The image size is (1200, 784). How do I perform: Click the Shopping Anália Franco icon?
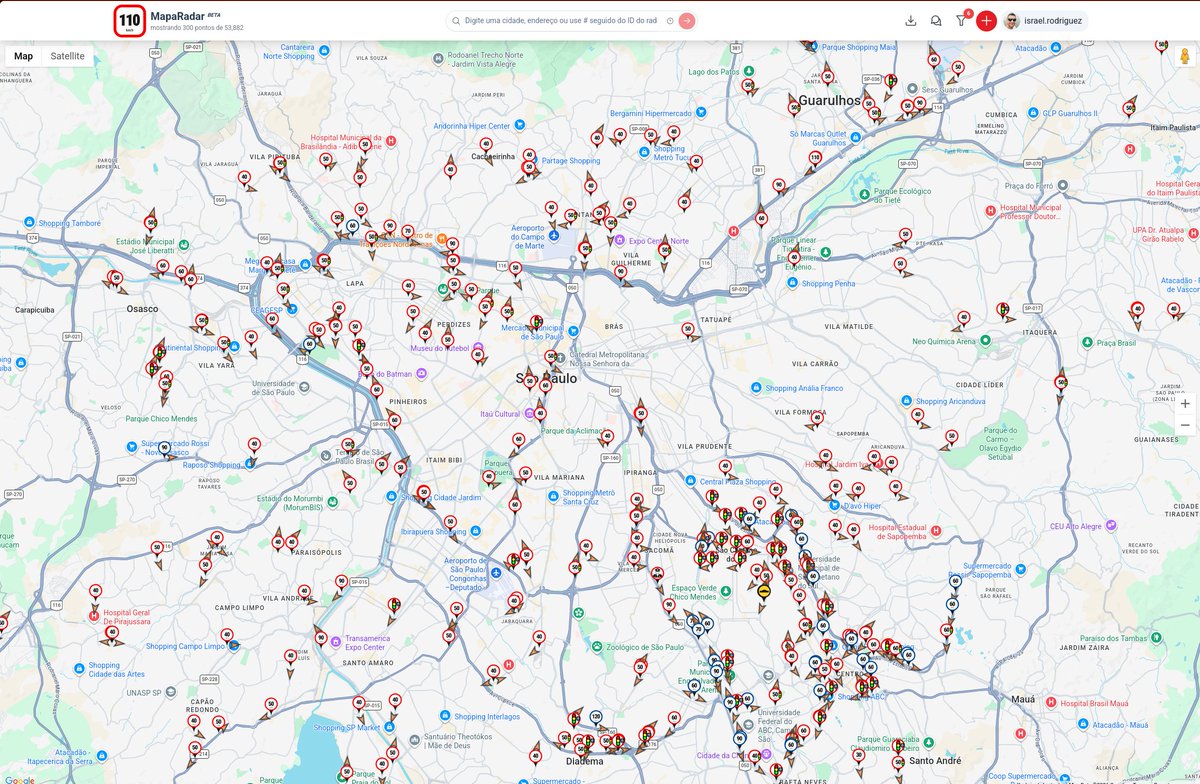coord(756,387)
